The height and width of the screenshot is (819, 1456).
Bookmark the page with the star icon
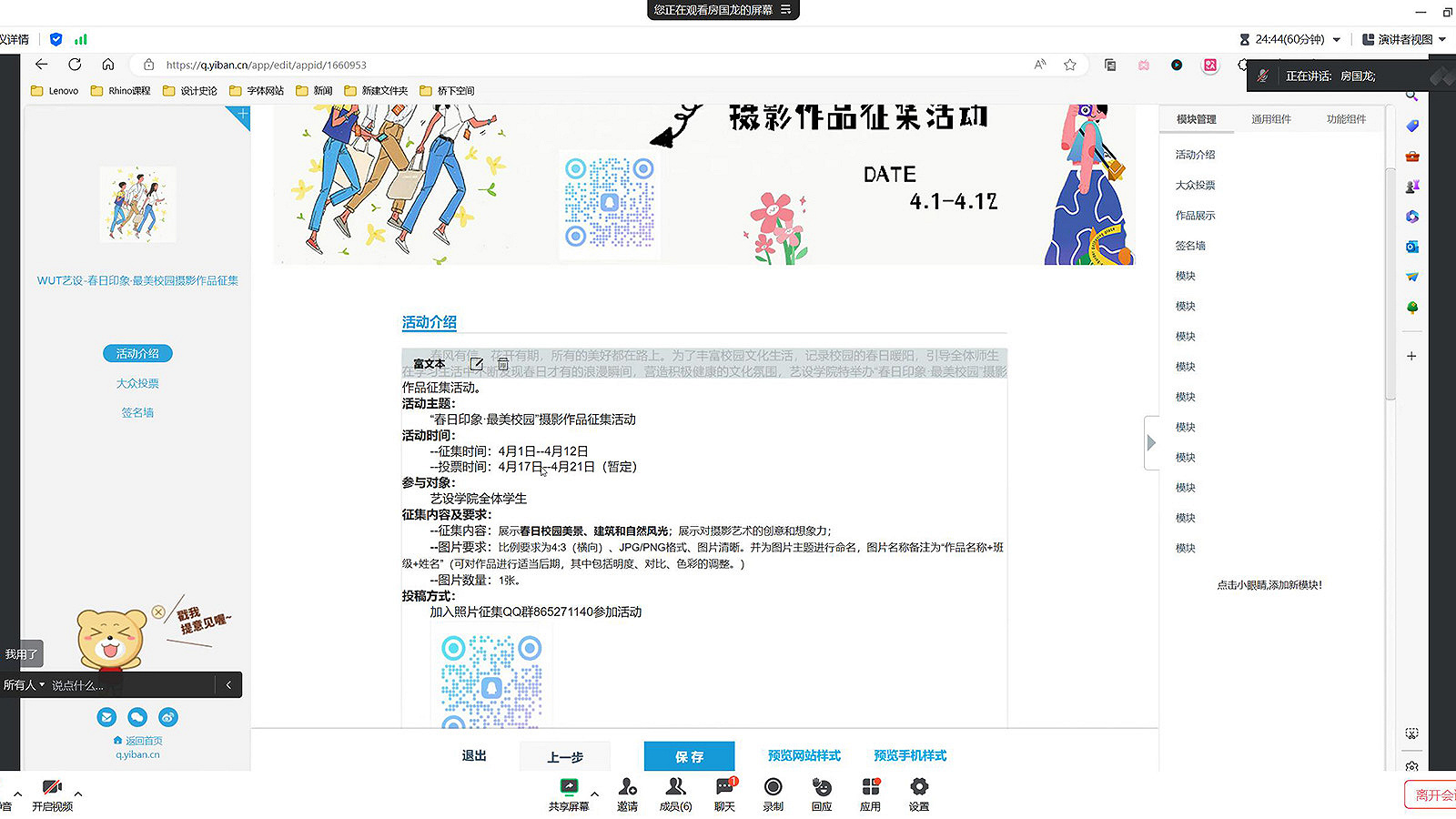1070,65
